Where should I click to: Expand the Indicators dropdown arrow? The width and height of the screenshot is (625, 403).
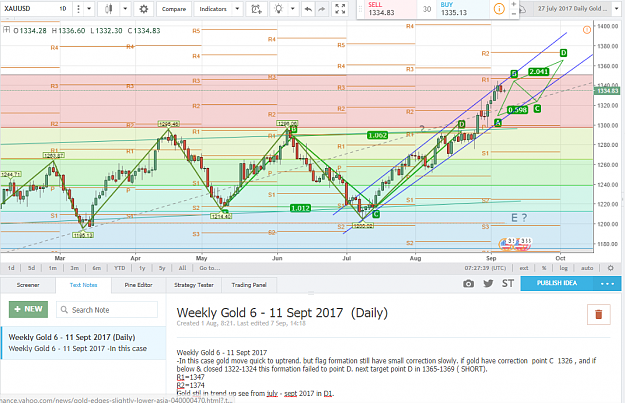point(237,9)
